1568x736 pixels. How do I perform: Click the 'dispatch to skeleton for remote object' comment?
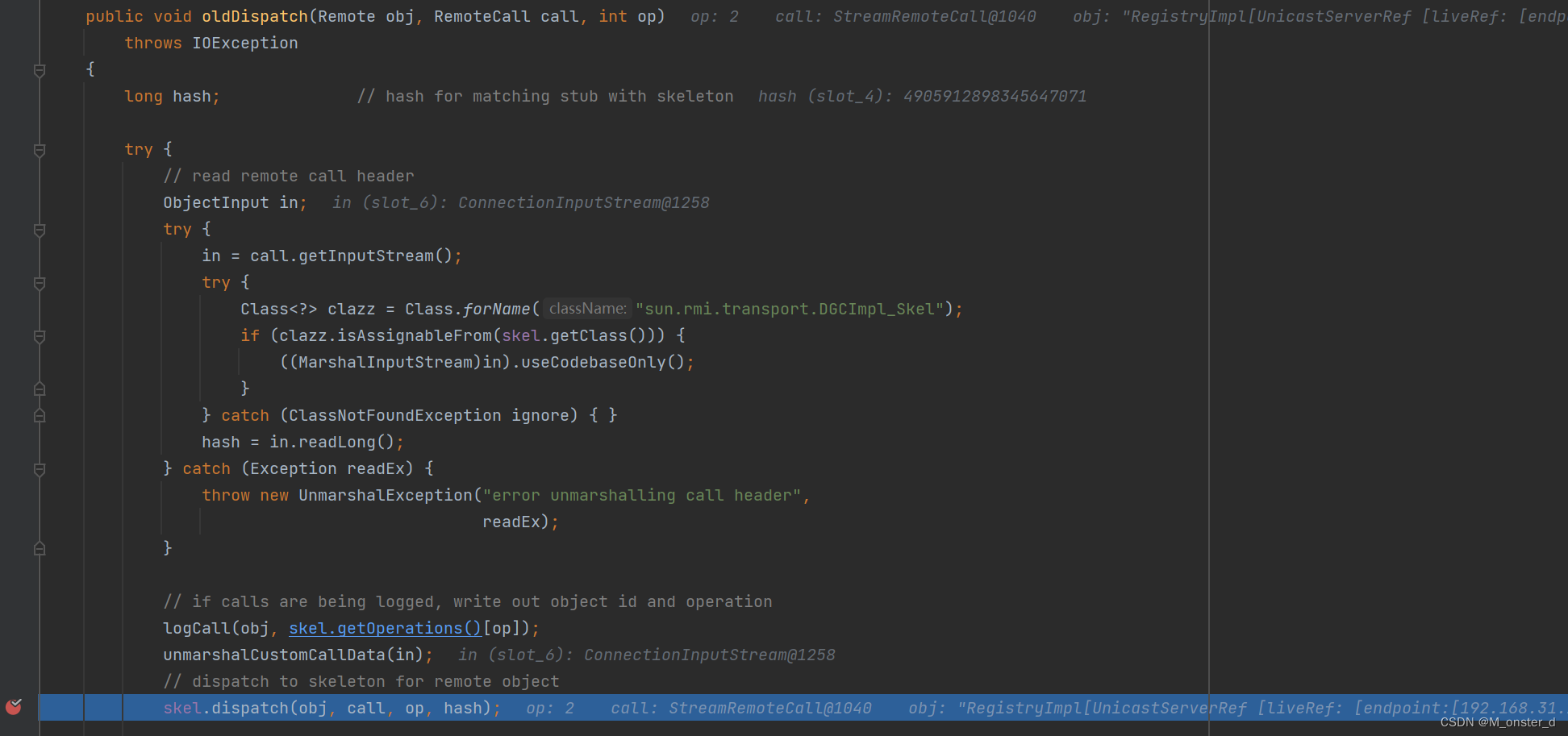(x=361, y=681)
